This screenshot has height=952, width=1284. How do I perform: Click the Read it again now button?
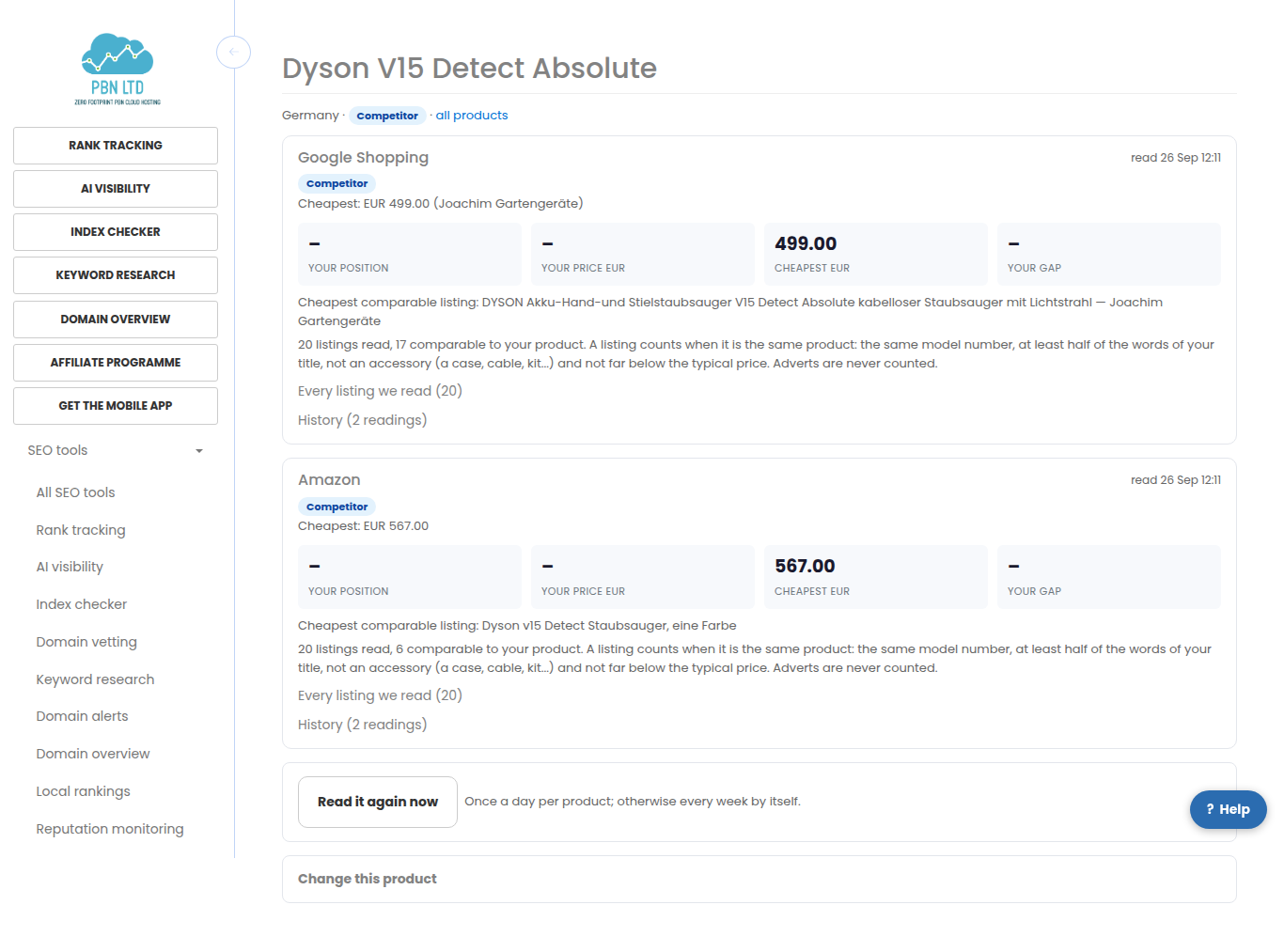[x=378, y=802]
